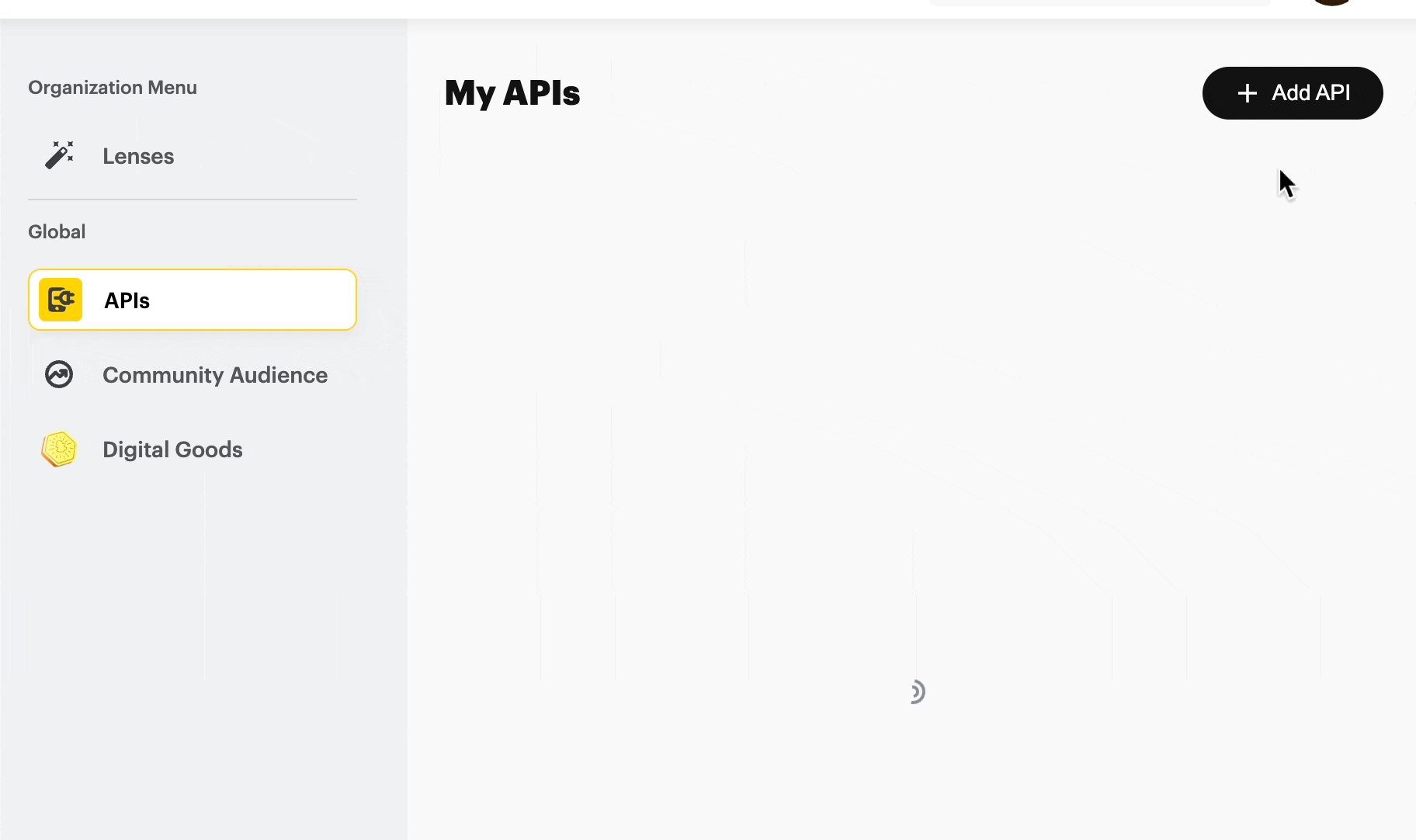Select the APIs menu entry label
This screenshot has height=840, width=1416.
[x=127, y=300]
